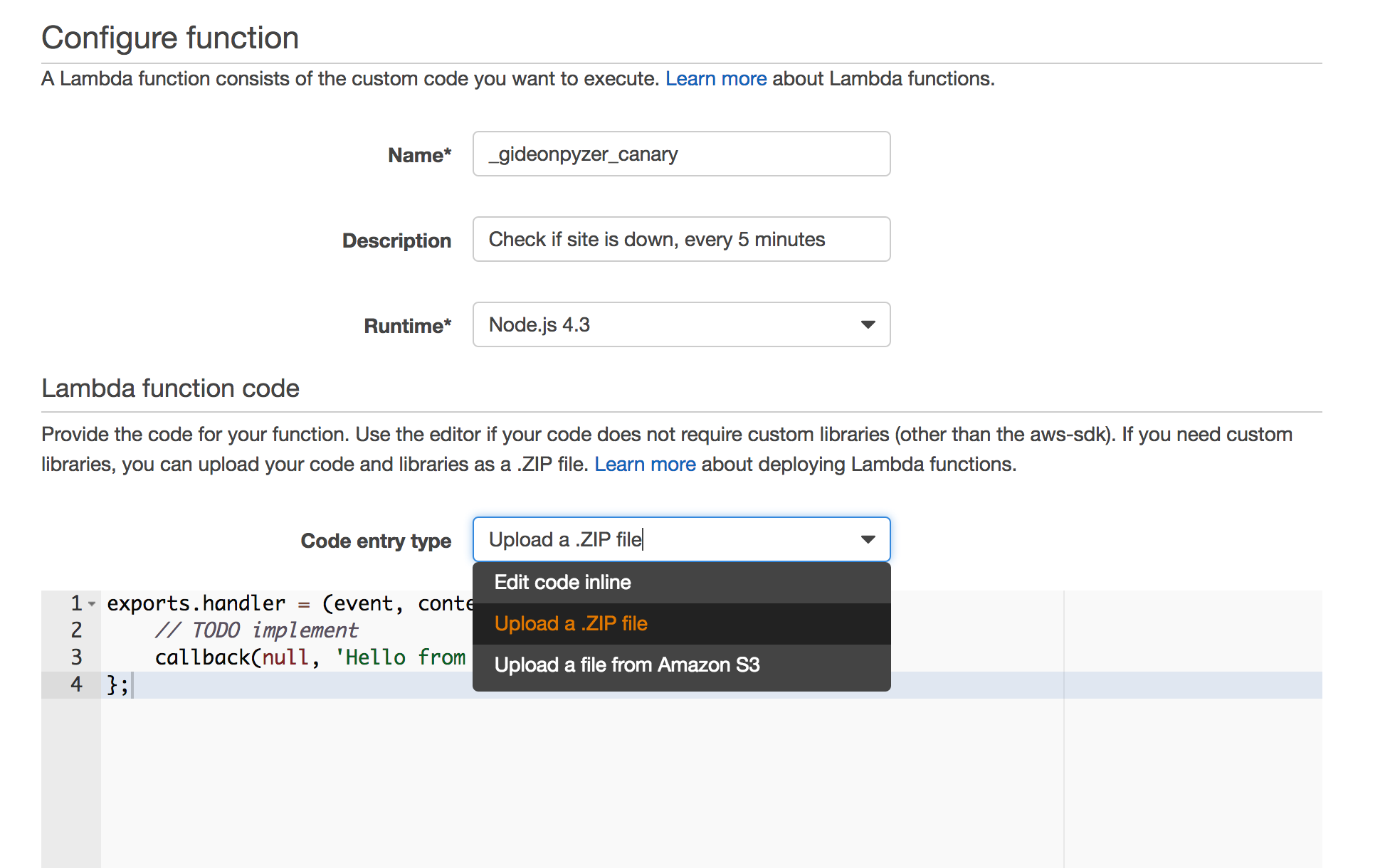Image resolution: width=1385 pixels, height=868 pixels.
Task: Click the Lambda function code heading
Action: 170,388
